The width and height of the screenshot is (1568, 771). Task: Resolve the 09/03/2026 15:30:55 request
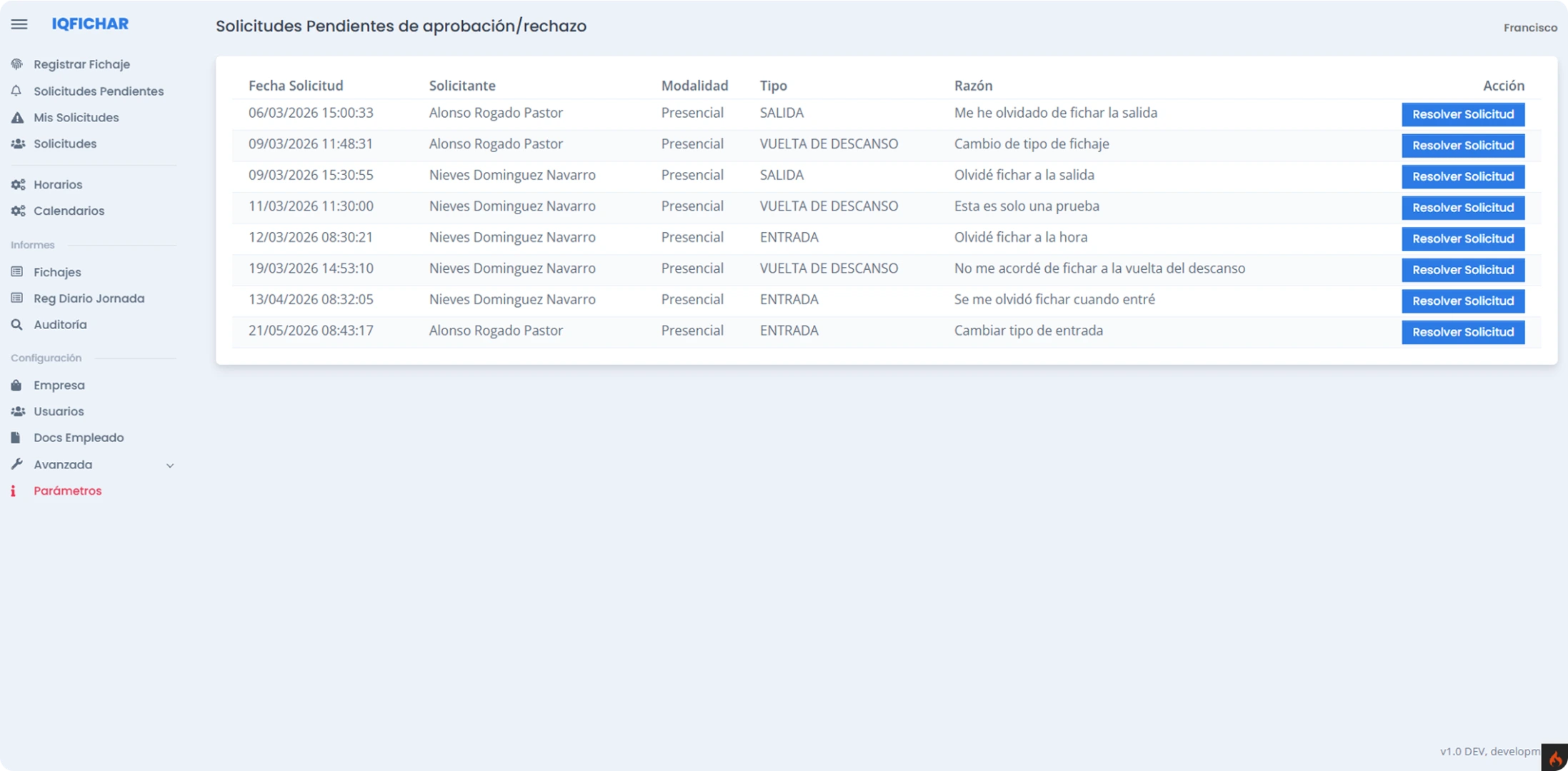1463,176
